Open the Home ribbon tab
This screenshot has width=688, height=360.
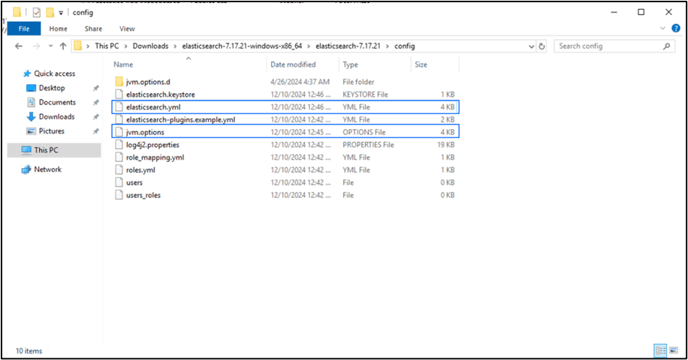pyautogui.click(x=58, y=29)
